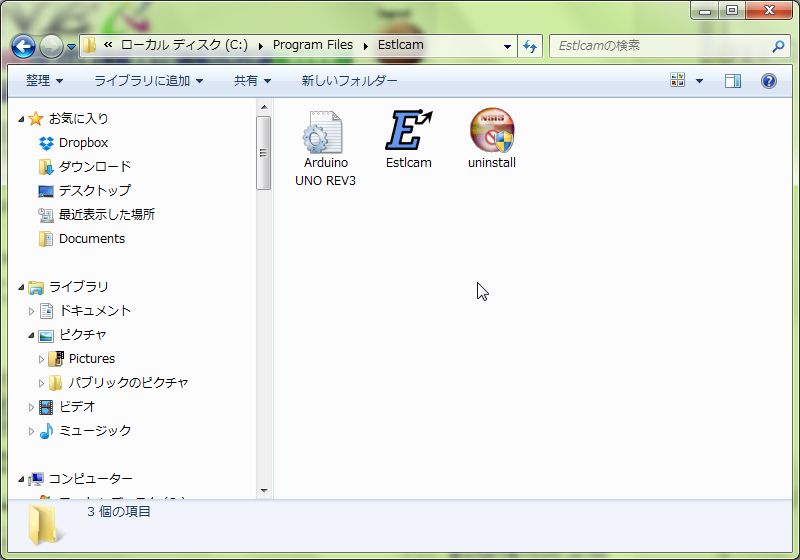800x560 pixels.
Task: Click Program Files in the breadcrumb path
Action: point(312,45)
